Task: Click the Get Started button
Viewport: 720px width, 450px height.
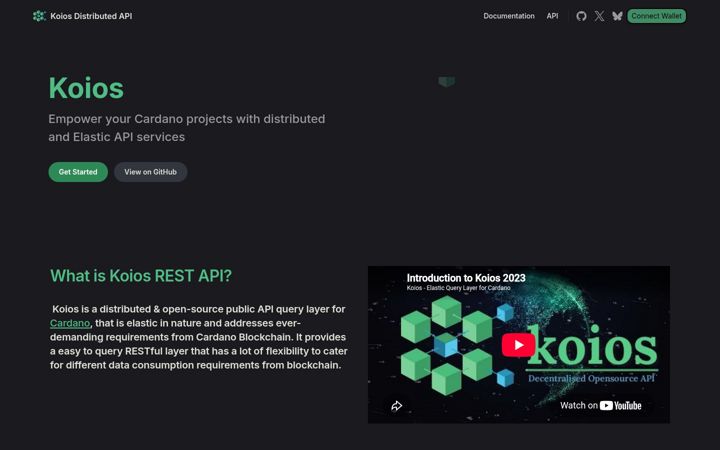Action: [78, 172]
